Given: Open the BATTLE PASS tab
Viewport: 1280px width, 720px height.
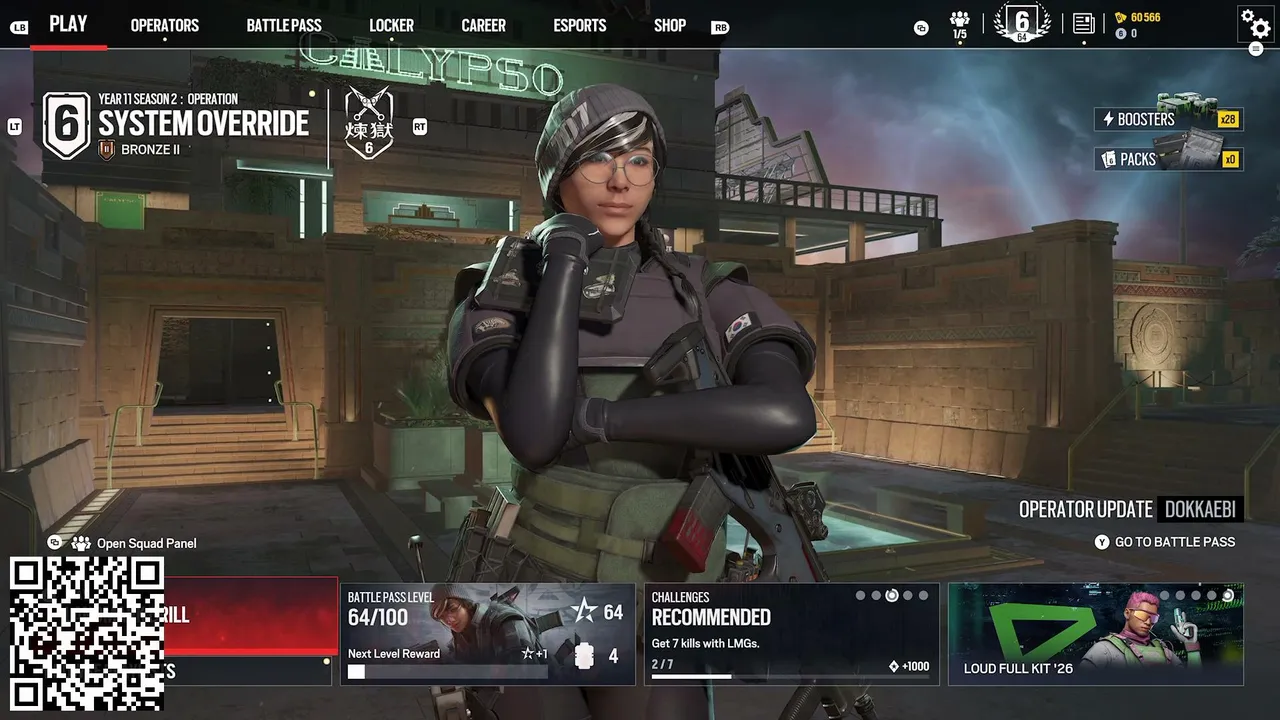Looking at the screenshot, I should tap(284, 26).
